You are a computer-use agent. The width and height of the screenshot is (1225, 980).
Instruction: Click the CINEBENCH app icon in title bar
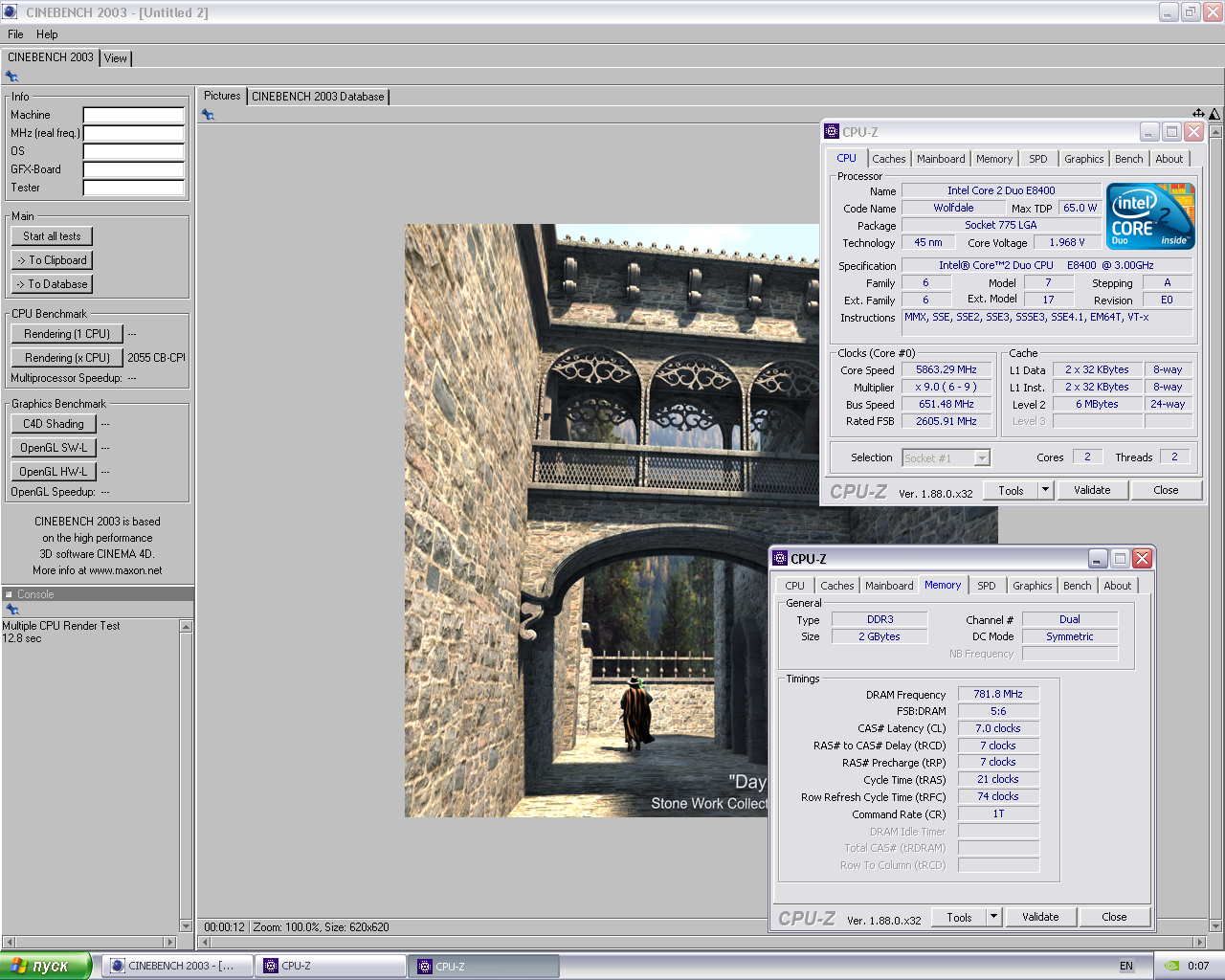click(11, 12)
